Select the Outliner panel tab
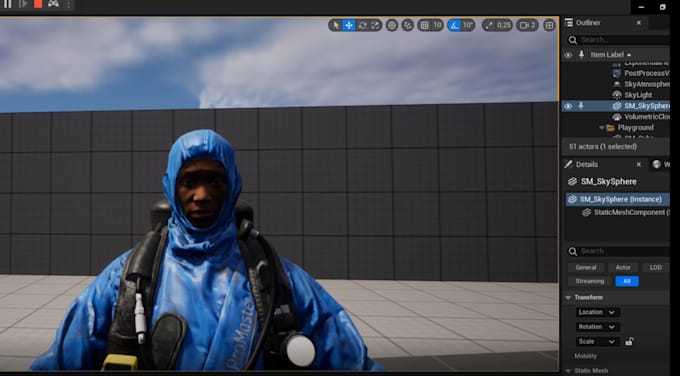680x376 pixels. point(588,23)
